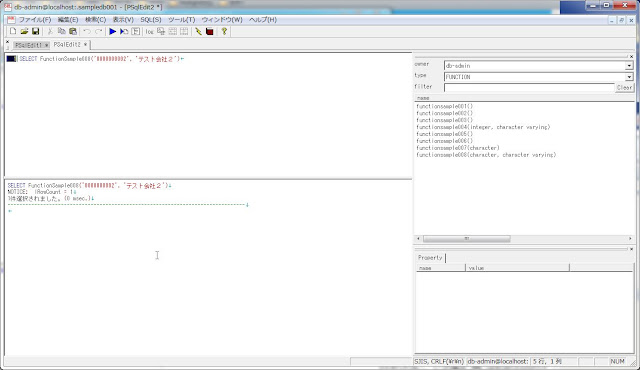Screen dimensions: 640x370
Task: Open the 編集(E) menu
Action: (x=68, y=20)
